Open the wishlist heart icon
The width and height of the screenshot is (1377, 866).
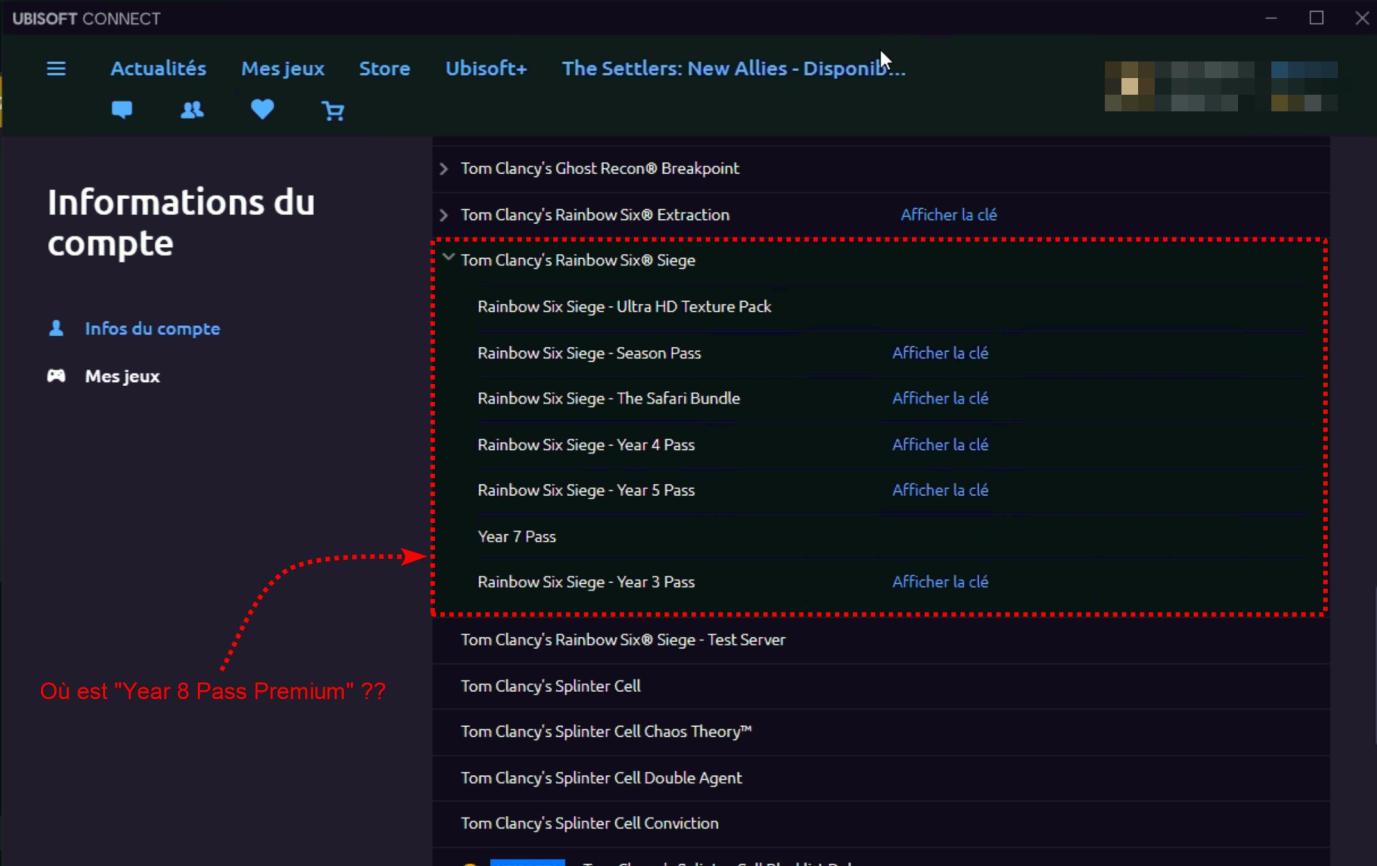click(262, 110)
